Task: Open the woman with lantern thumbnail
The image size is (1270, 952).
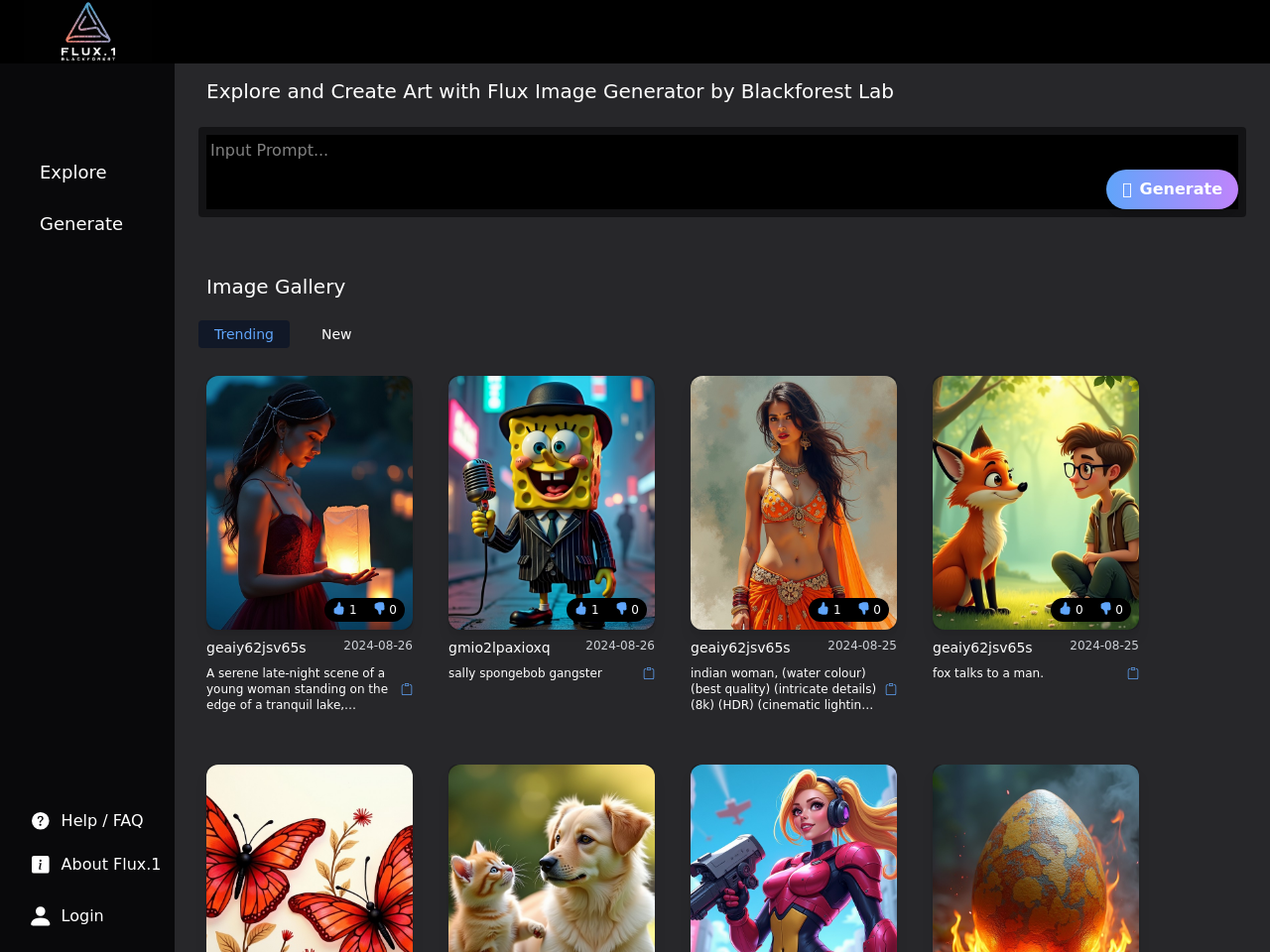Action: point(310,503)
